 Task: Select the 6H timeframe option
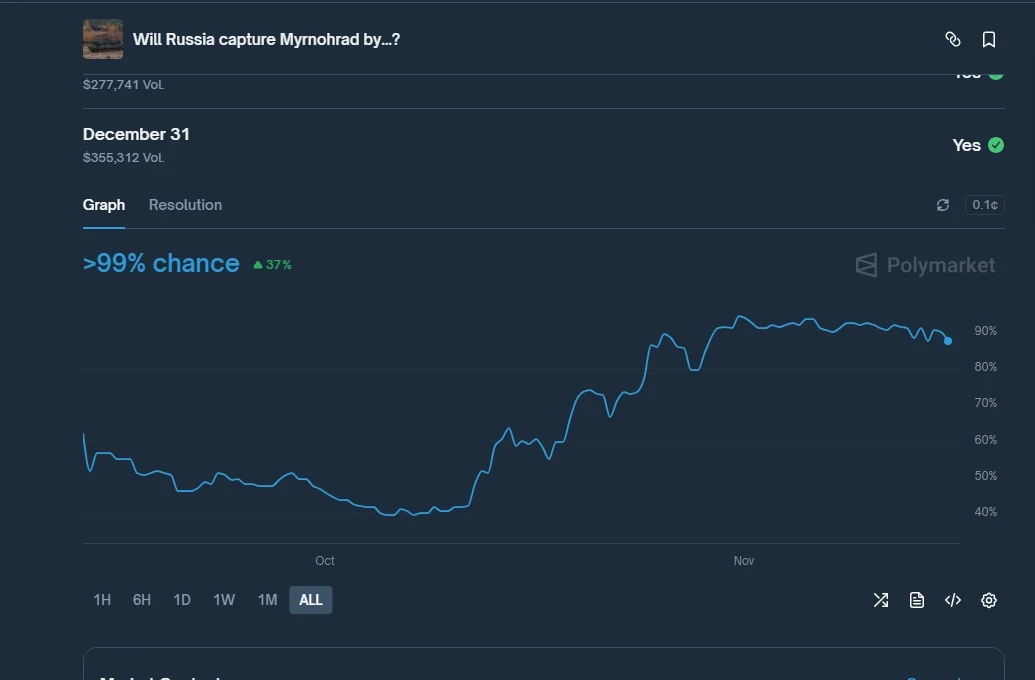point(141,599)
